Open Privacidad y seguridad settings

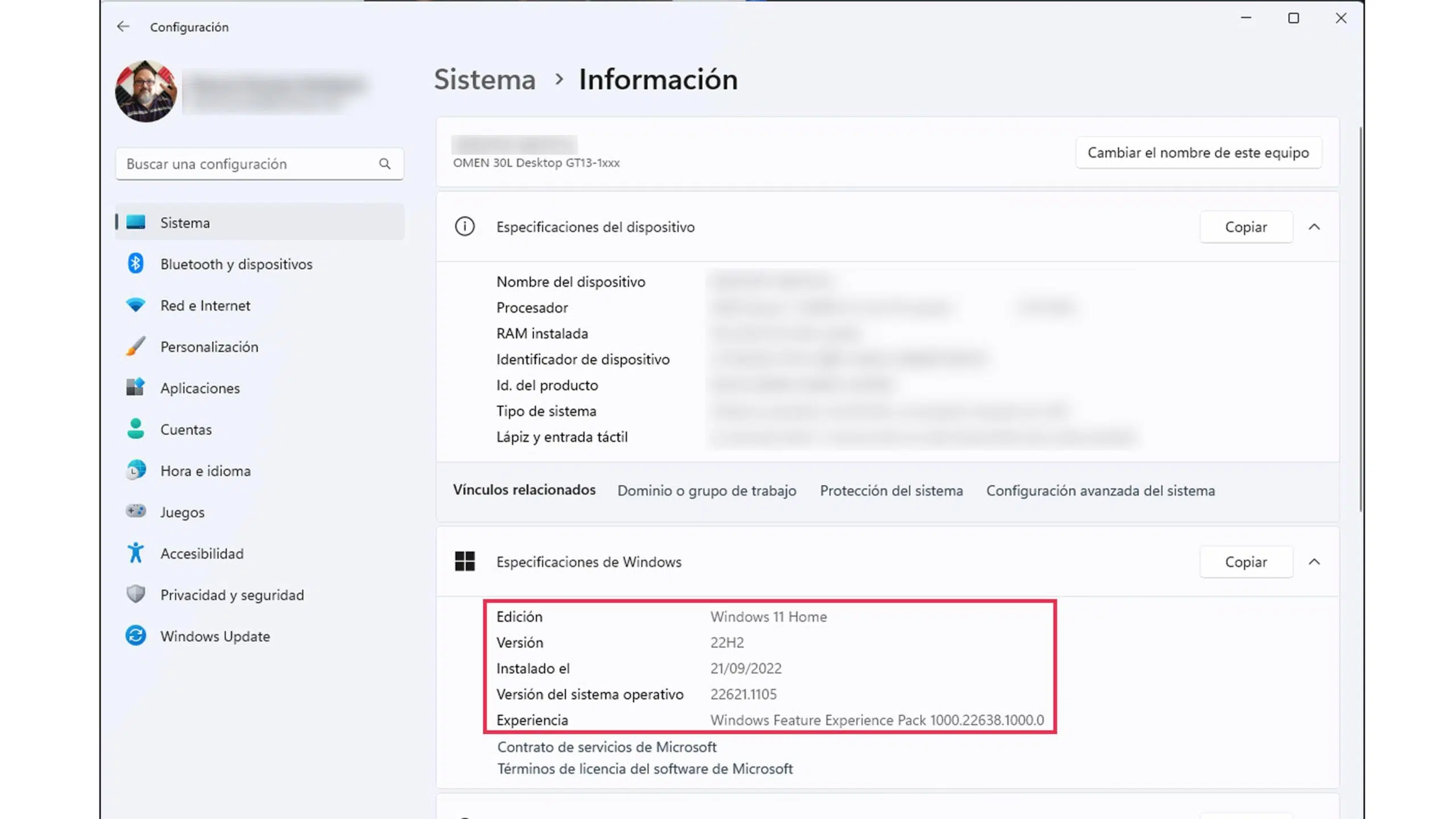pos(259,595)
